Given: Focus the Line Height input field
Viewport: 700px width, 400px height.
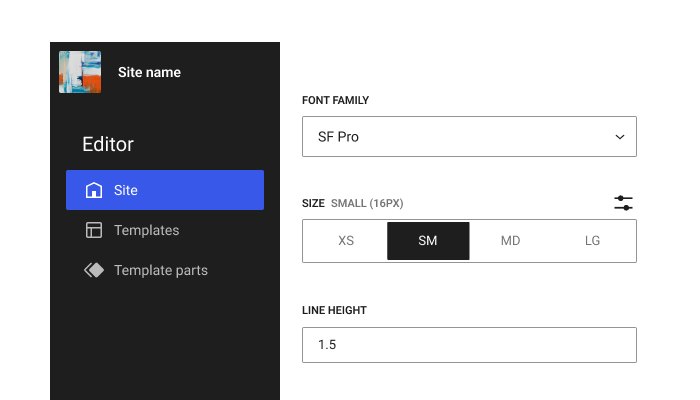Looking at the screenshot, I should tap(469, 345).
